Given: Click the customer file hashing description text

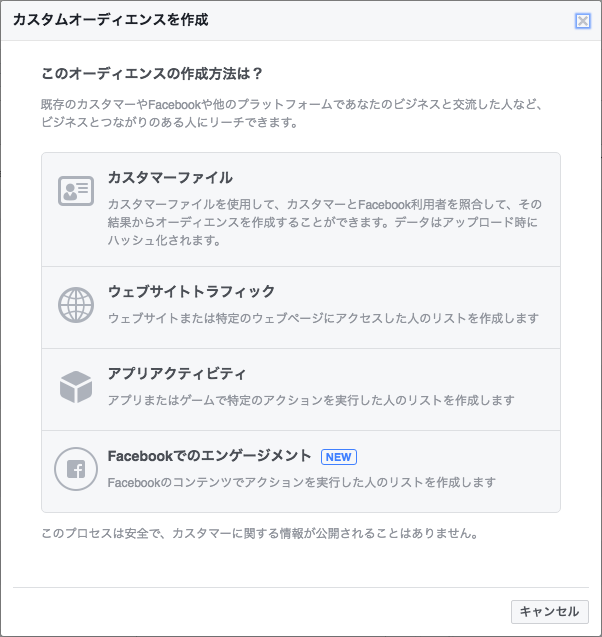Looking at the screenshot, I should coord(325,222).
